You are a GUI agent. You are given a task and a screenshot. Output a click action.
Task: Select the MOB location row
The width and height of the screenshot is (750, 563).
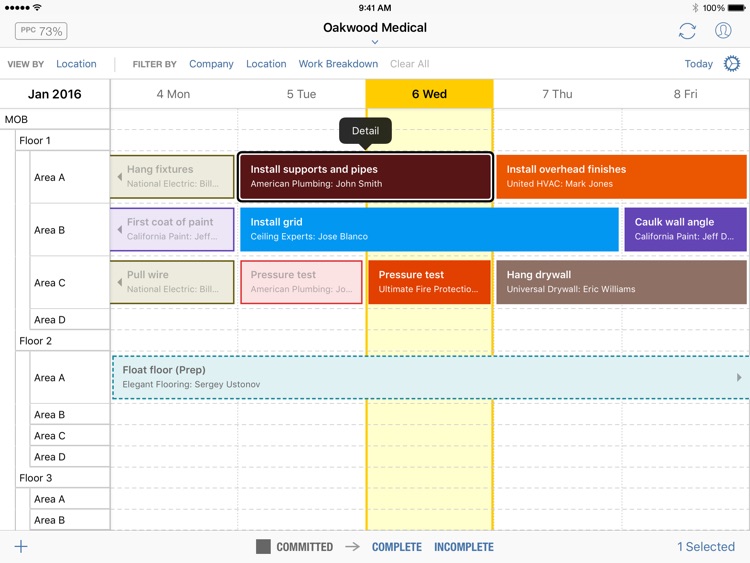coord(55,120)
